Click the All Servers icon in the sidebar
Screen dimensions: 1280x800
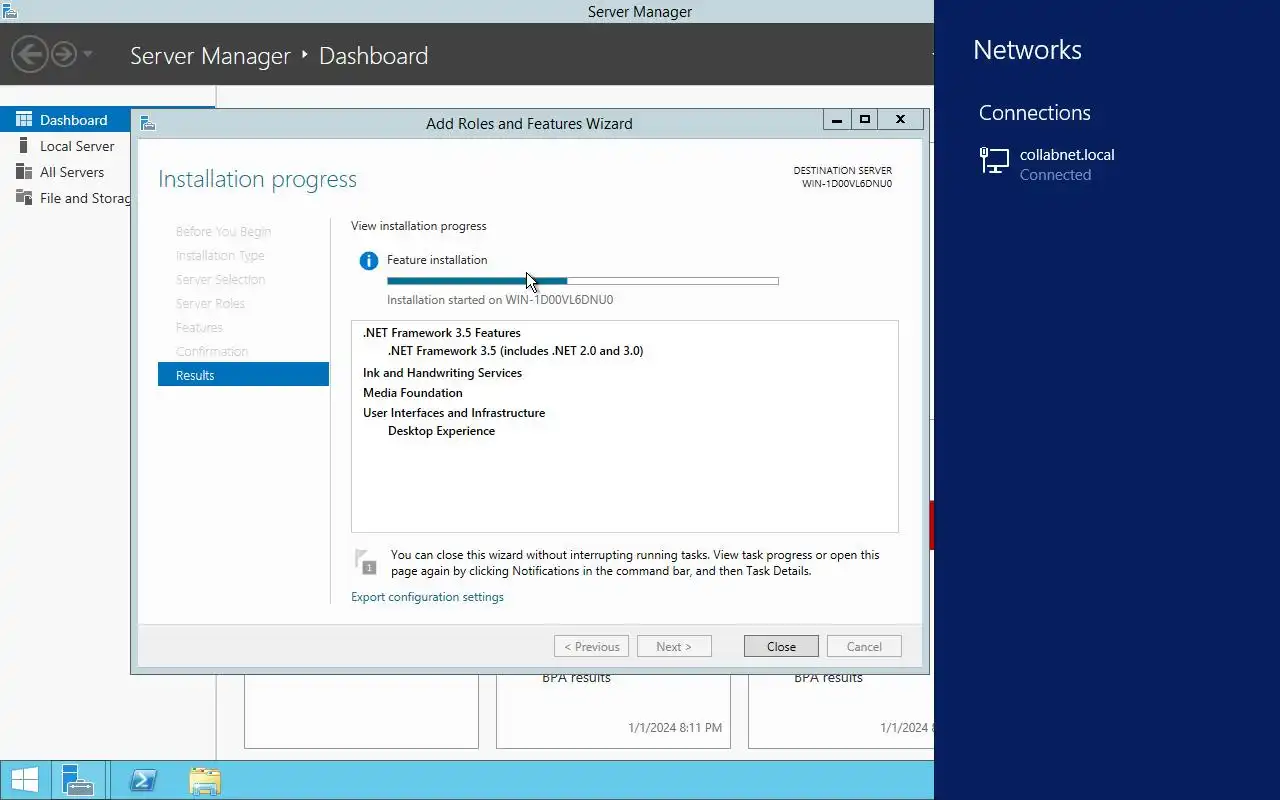click(24, 172)
